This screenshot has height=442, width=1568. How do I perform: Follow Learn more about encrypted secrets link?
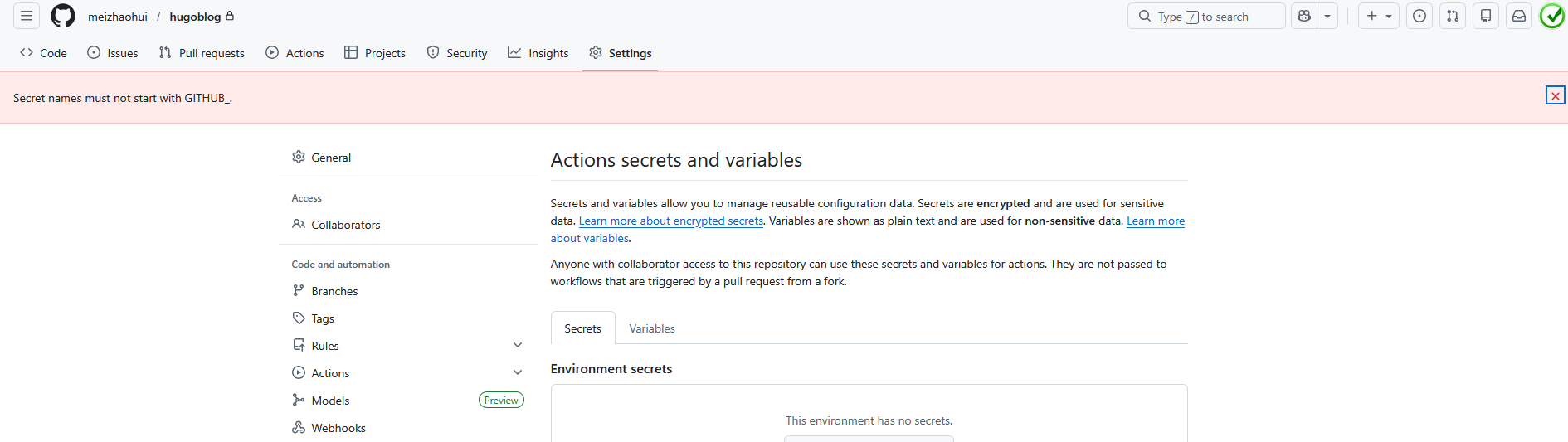coord(670,221)
